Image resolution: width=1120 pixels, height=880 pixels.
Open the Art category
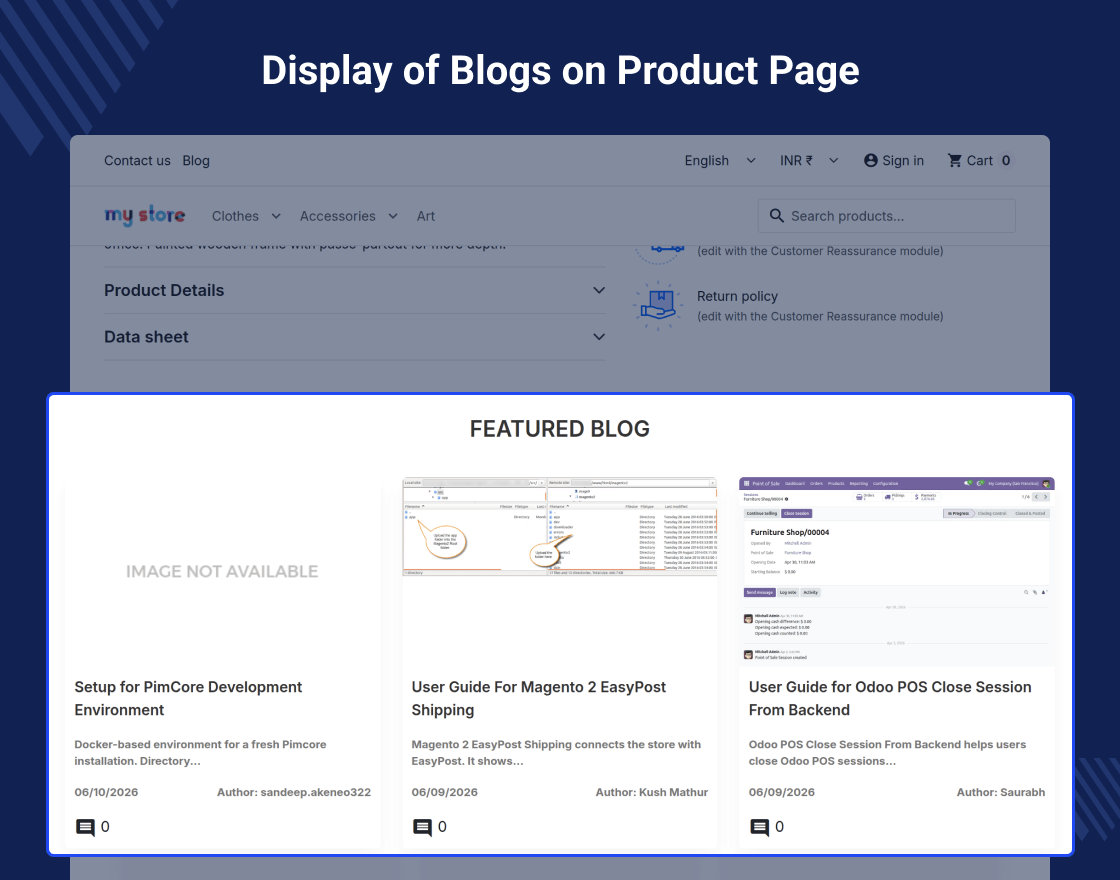[x=426, y=216]
